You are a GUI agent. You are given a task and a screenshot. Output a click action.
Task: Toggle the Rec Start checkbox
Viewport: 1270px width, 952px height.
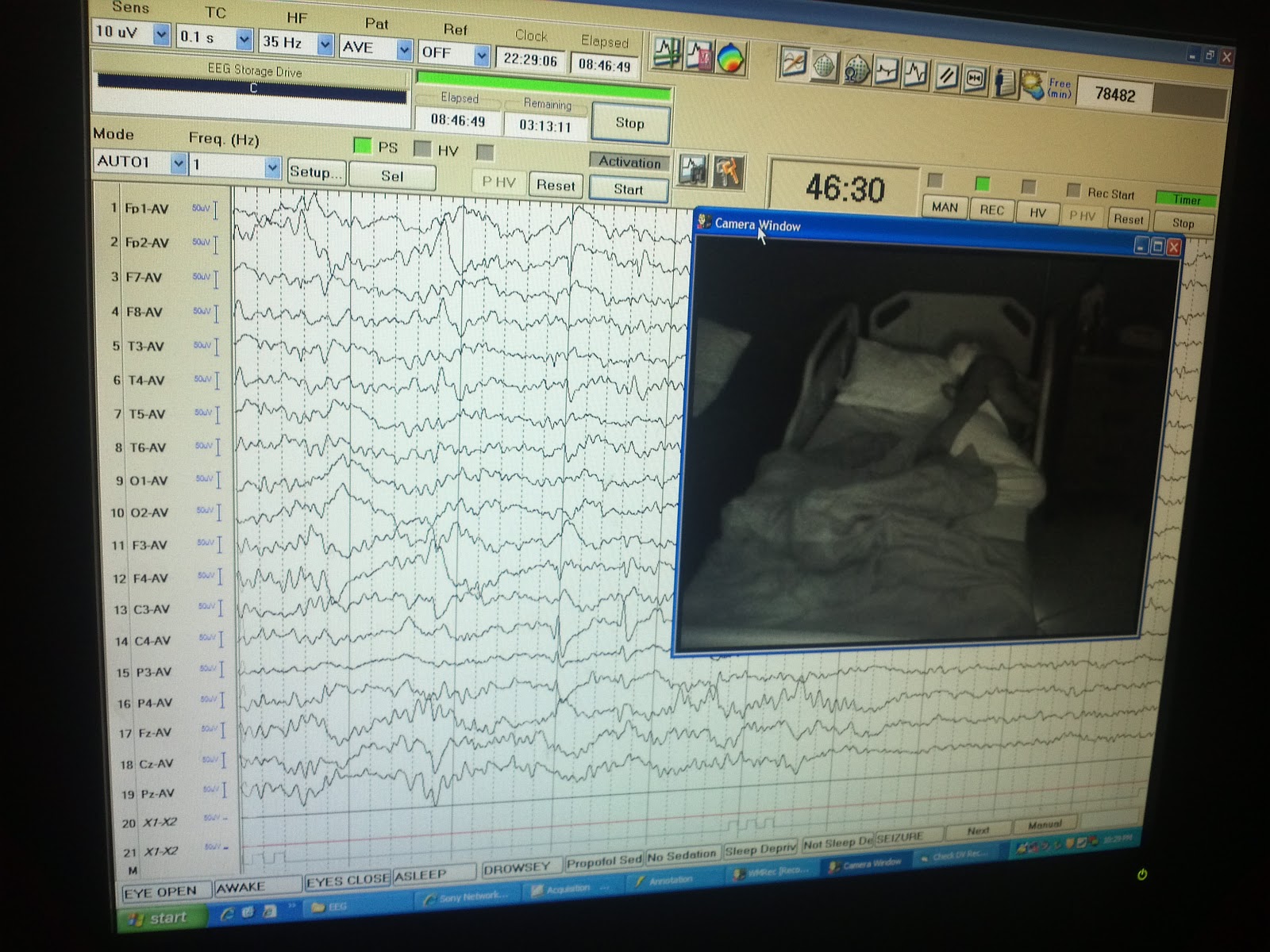[1073, 190]
